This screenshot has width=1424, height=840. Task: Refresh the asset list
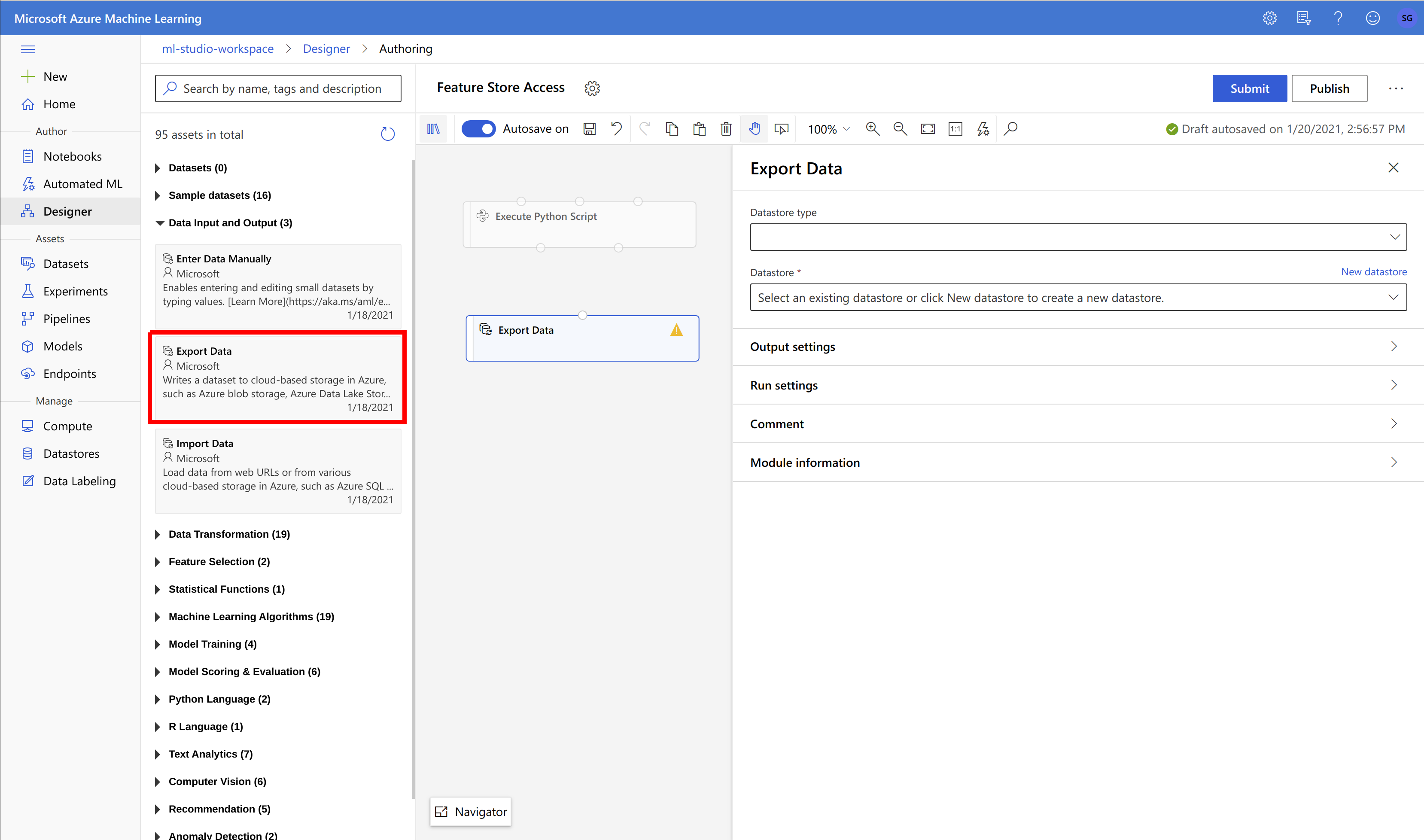388,134
